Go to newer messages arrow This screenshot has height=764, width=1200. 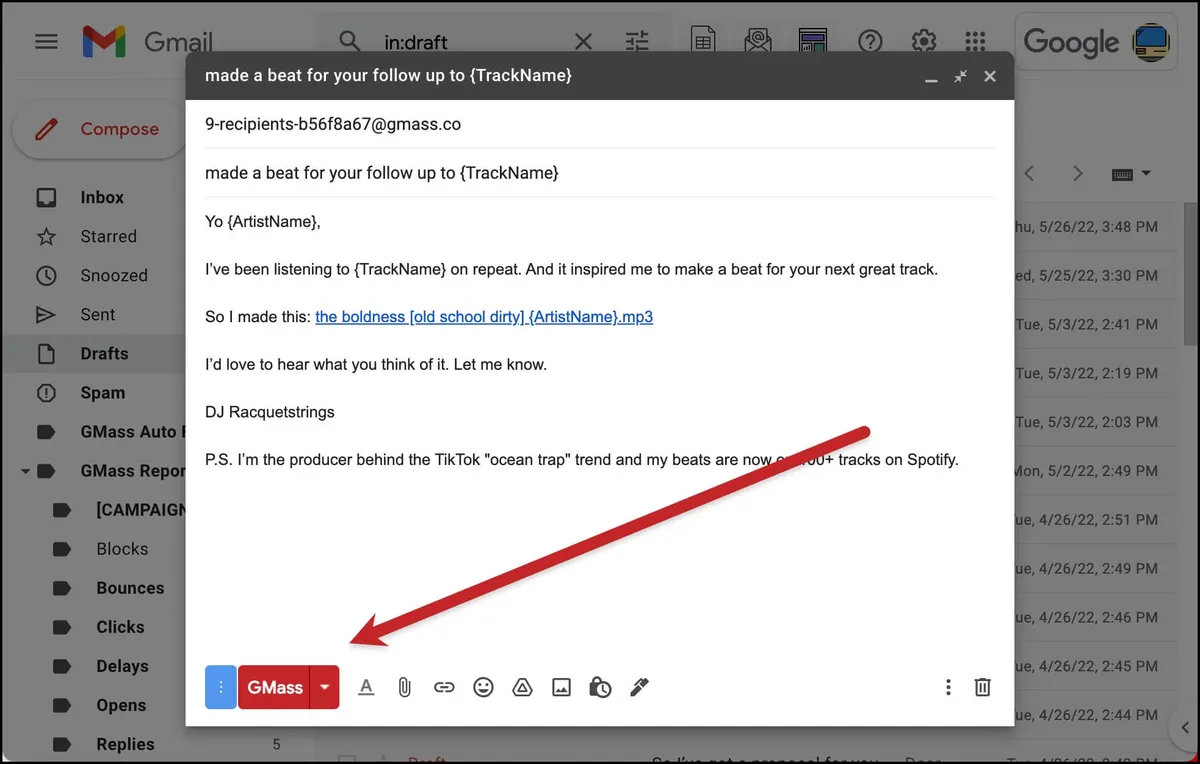(1029, 174)
